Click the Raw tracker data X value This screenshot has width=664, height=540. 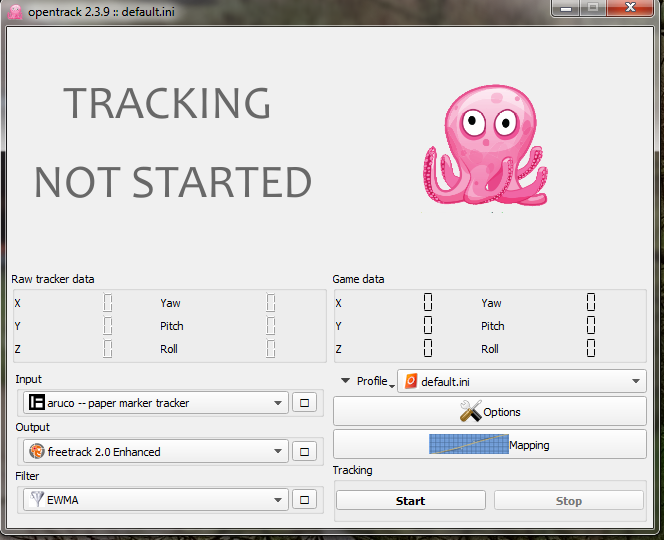coord(108,303)
